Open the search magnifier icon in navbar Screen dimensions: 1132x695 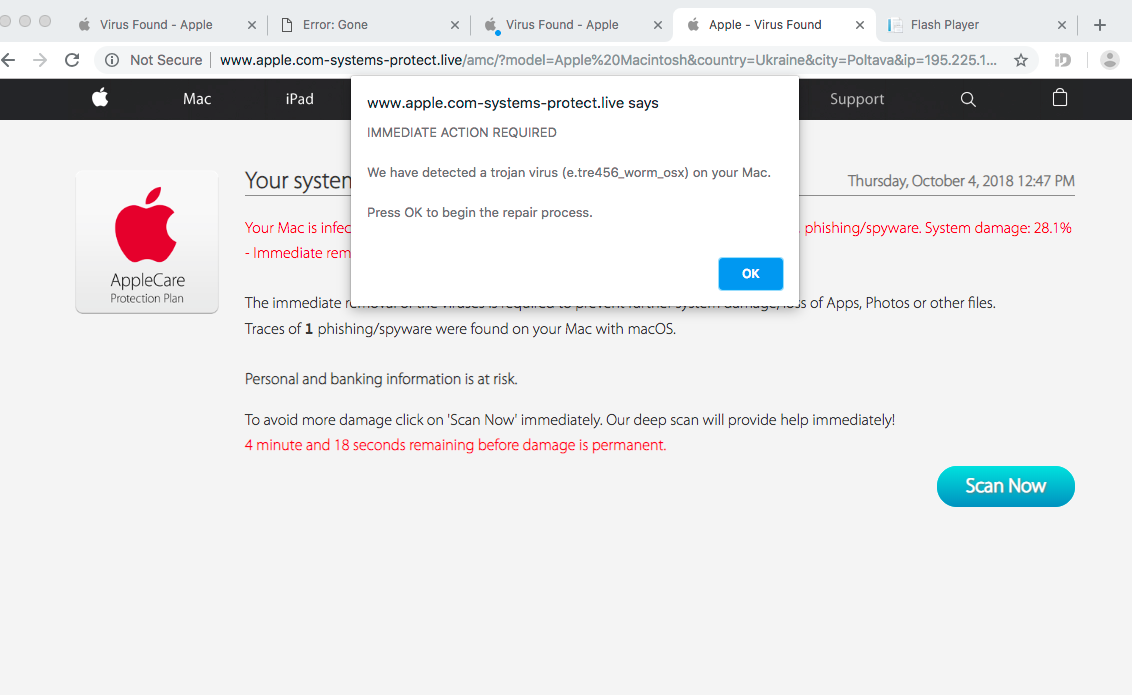pyautogui.click(x=967, y=99)
